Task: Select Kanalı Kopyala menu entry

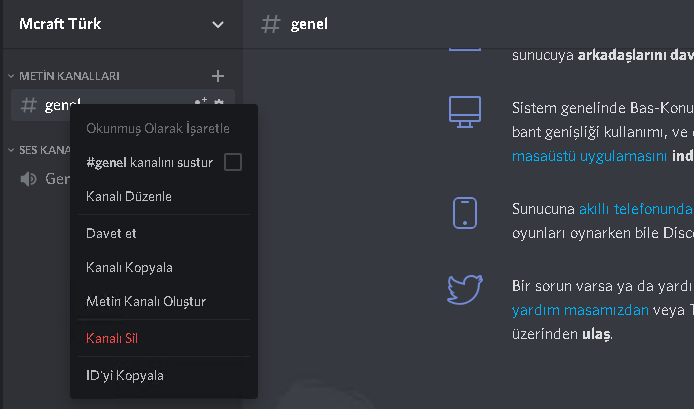Action: 130,268
